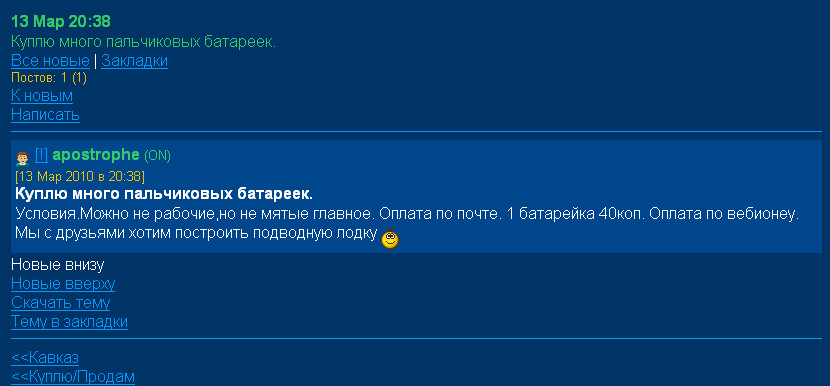Open the "Все новые" link

[x=50, y=60]
